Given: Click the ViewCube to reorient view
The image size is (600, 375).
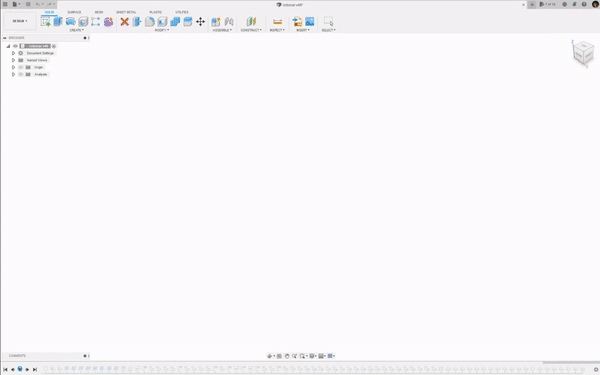Looking at the screenshot, I should point(583,54).
